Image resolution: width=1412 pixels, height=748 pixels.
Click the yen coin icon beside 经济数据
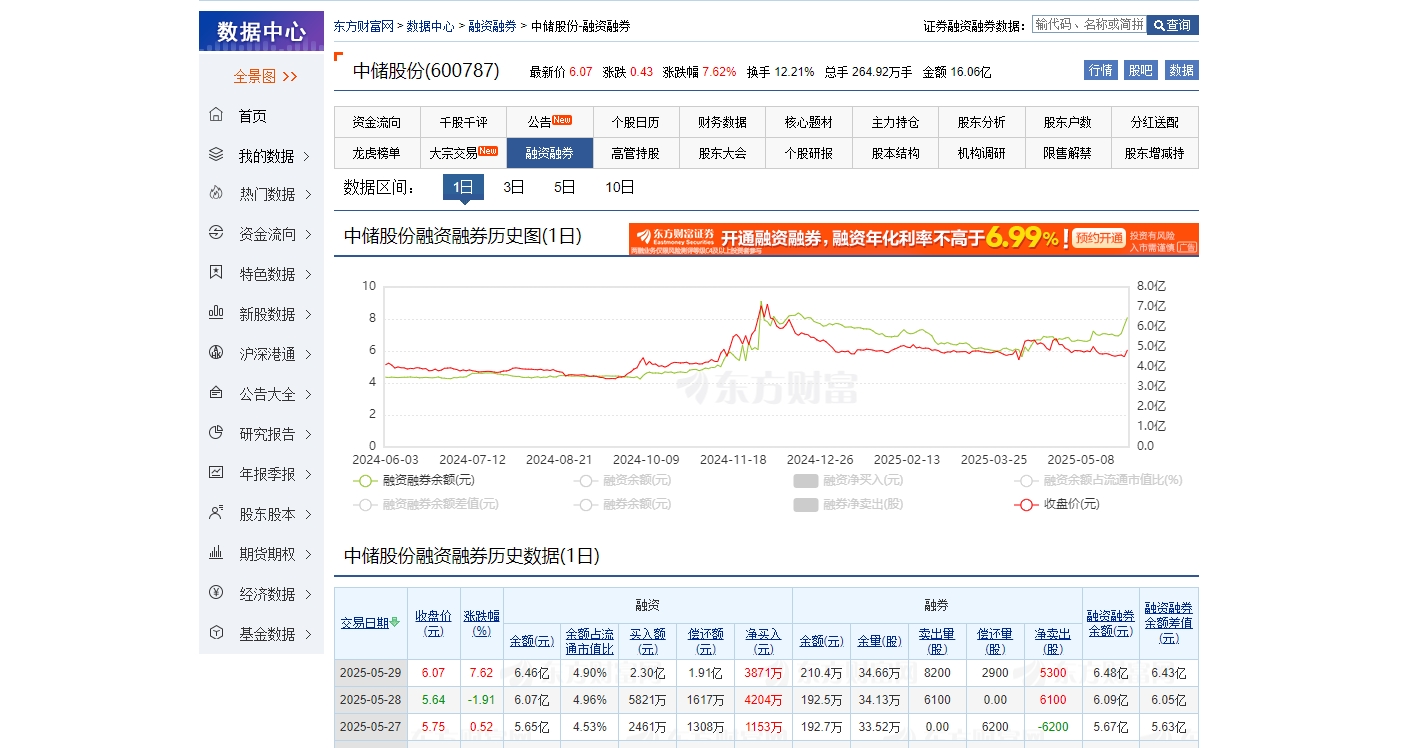pyautogui.click(x=216, y=593)
